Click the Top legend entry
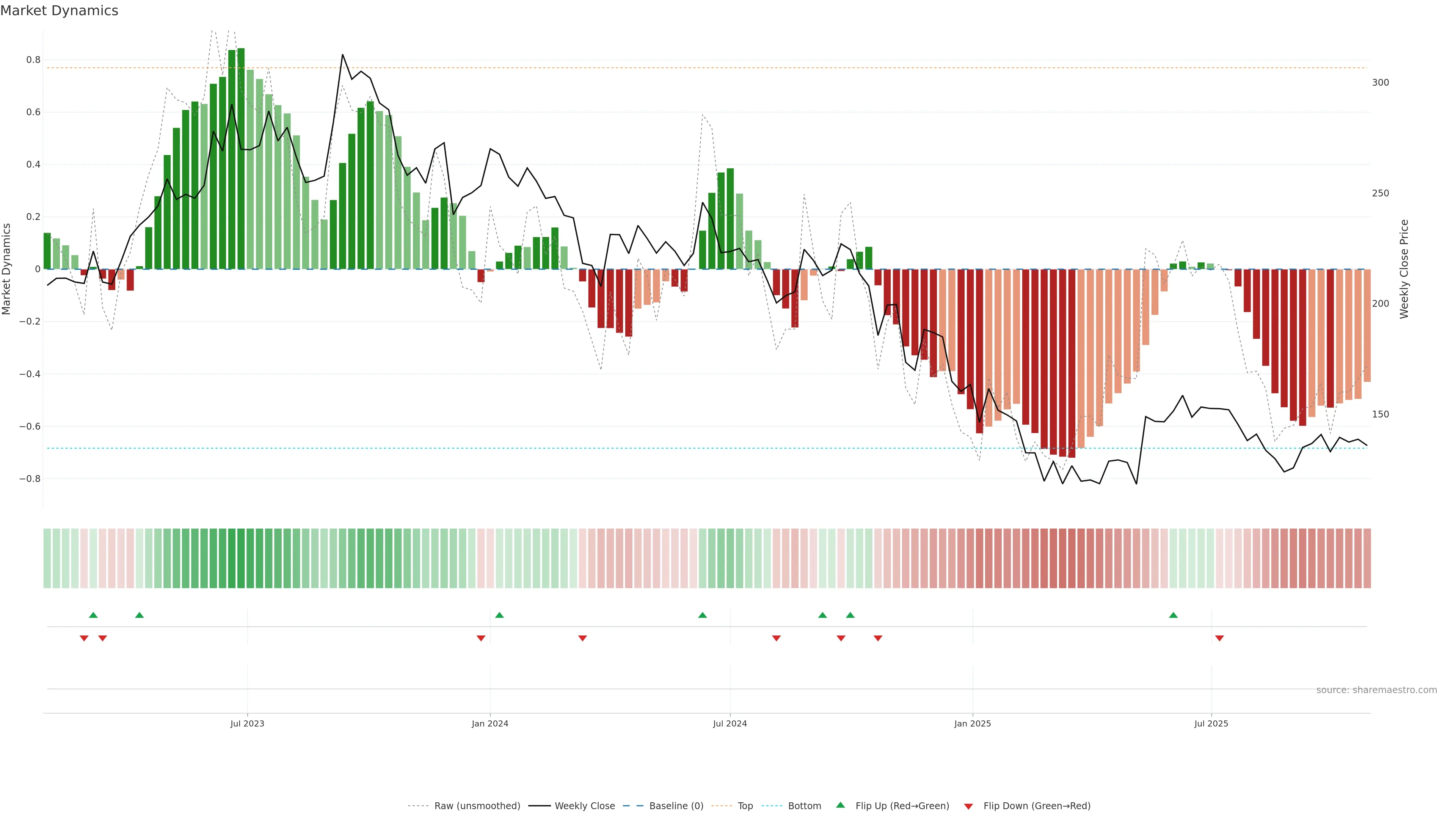 click(x=745, y=806)
